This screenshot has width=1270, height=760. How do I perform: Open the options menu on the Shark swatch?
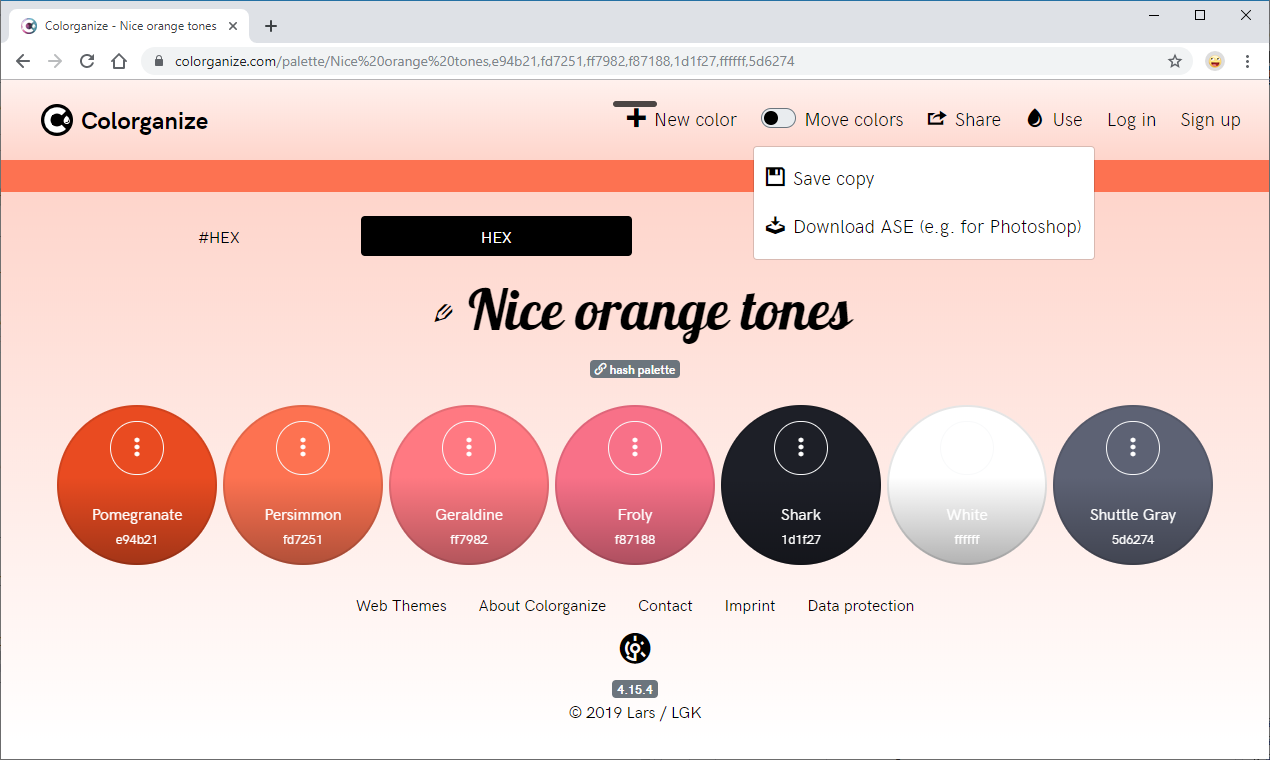pyautogui.click(x=801, y=447)
